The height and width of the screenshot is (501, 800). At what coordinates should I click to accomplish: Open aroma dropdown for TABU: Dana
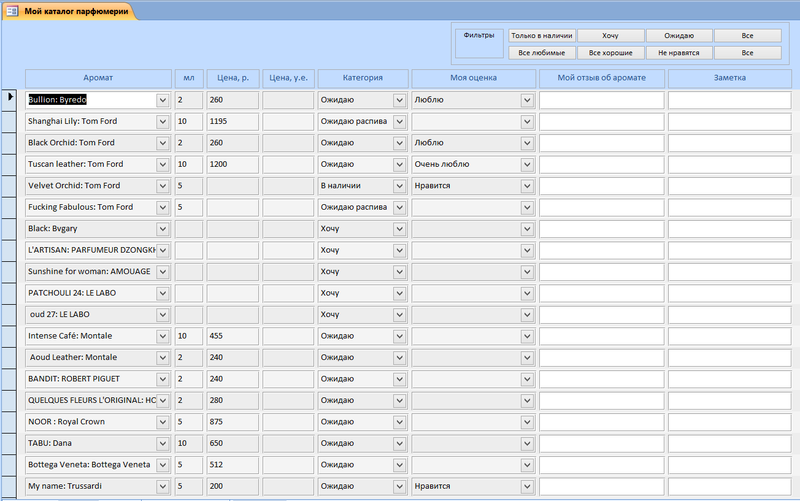click(163, 443)
